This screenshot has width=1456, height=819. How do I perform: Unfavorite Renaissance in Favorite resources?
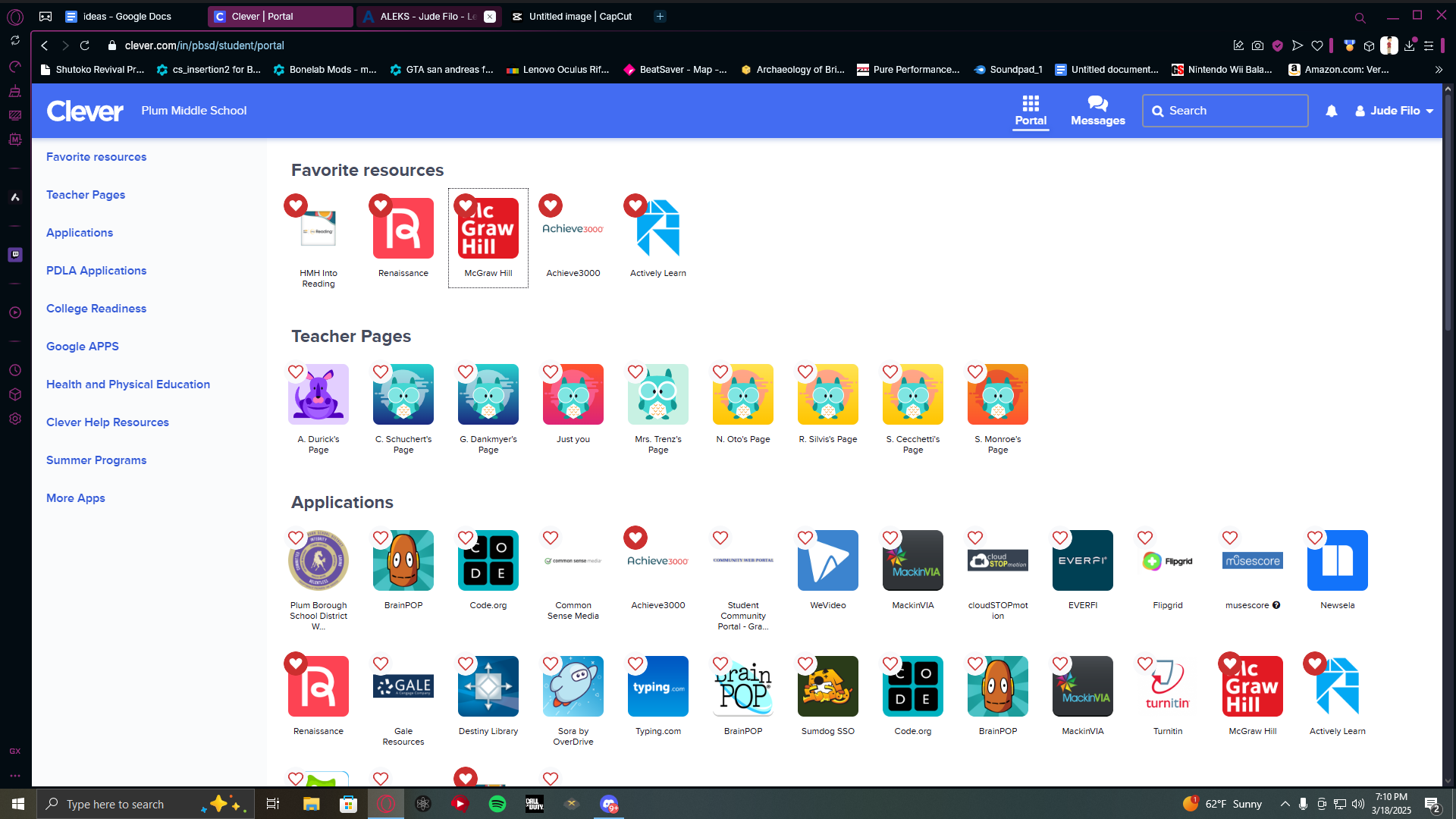point(381,205)
